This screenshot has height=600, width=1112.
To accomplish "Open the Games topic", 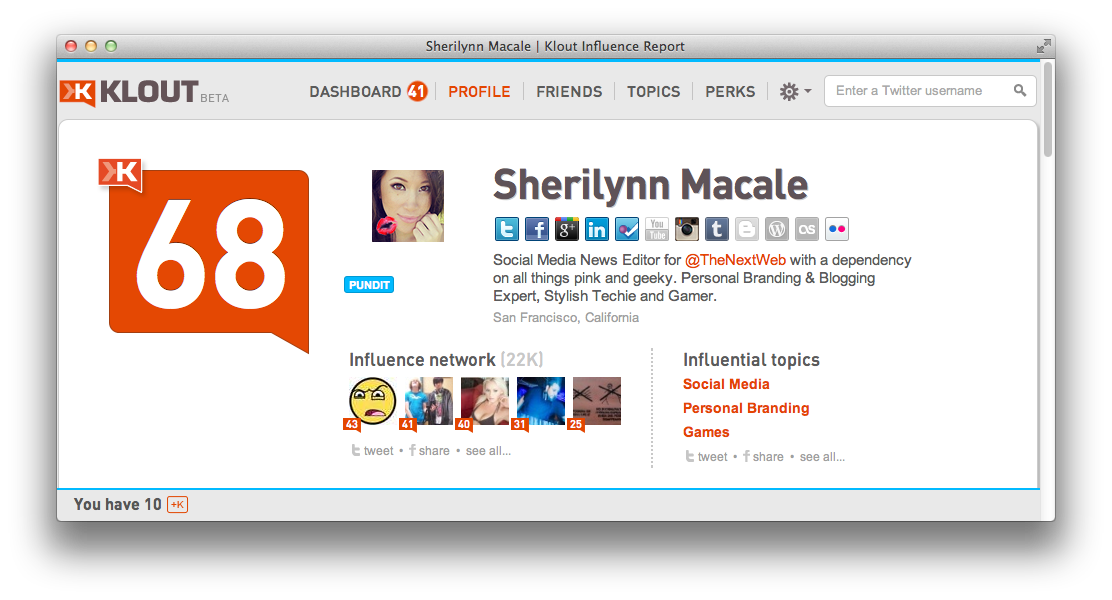I will tap(706, 432).
